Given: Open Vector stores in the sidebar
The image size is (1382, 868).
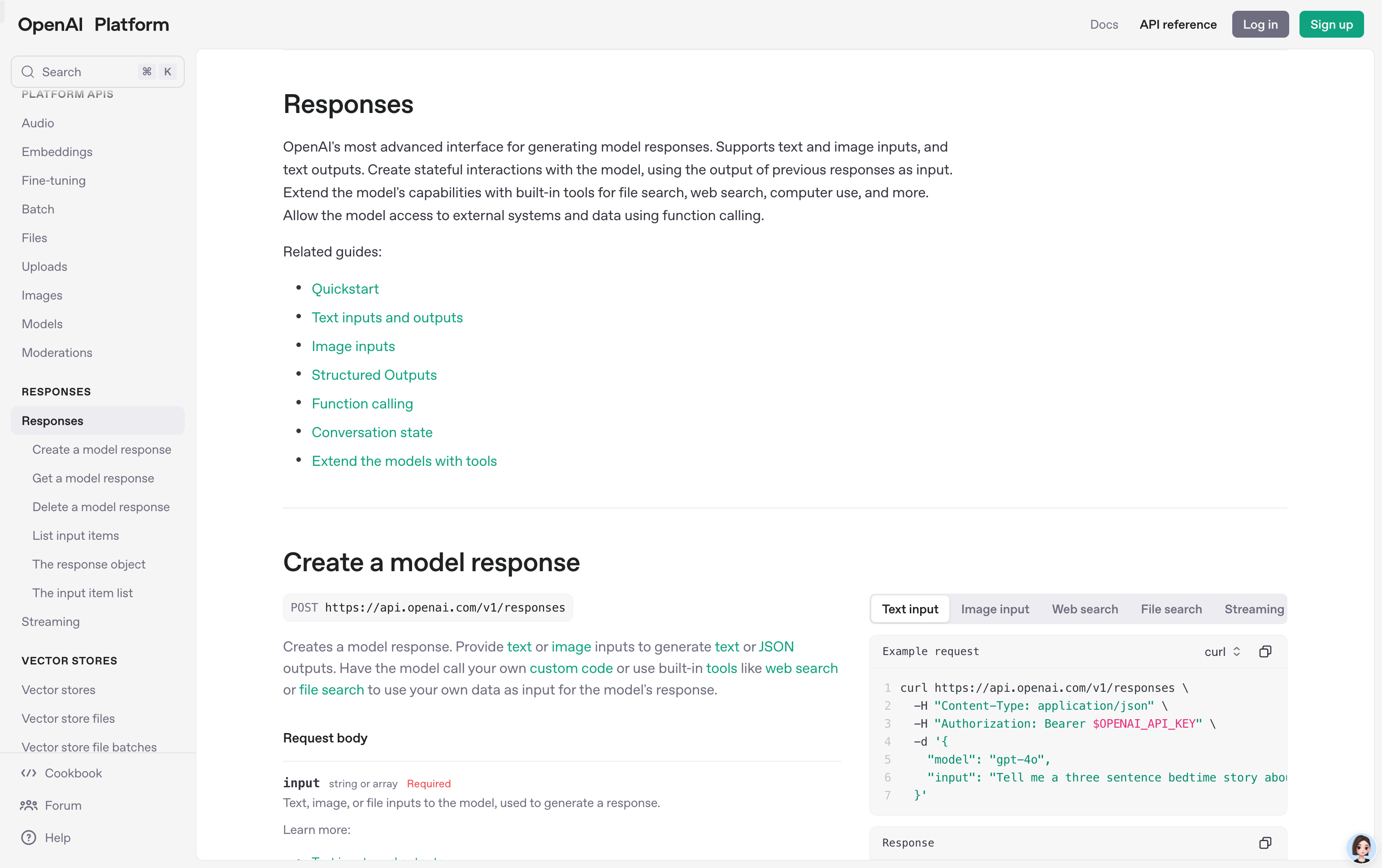Looking at the screenshot, I should [59, 690].
